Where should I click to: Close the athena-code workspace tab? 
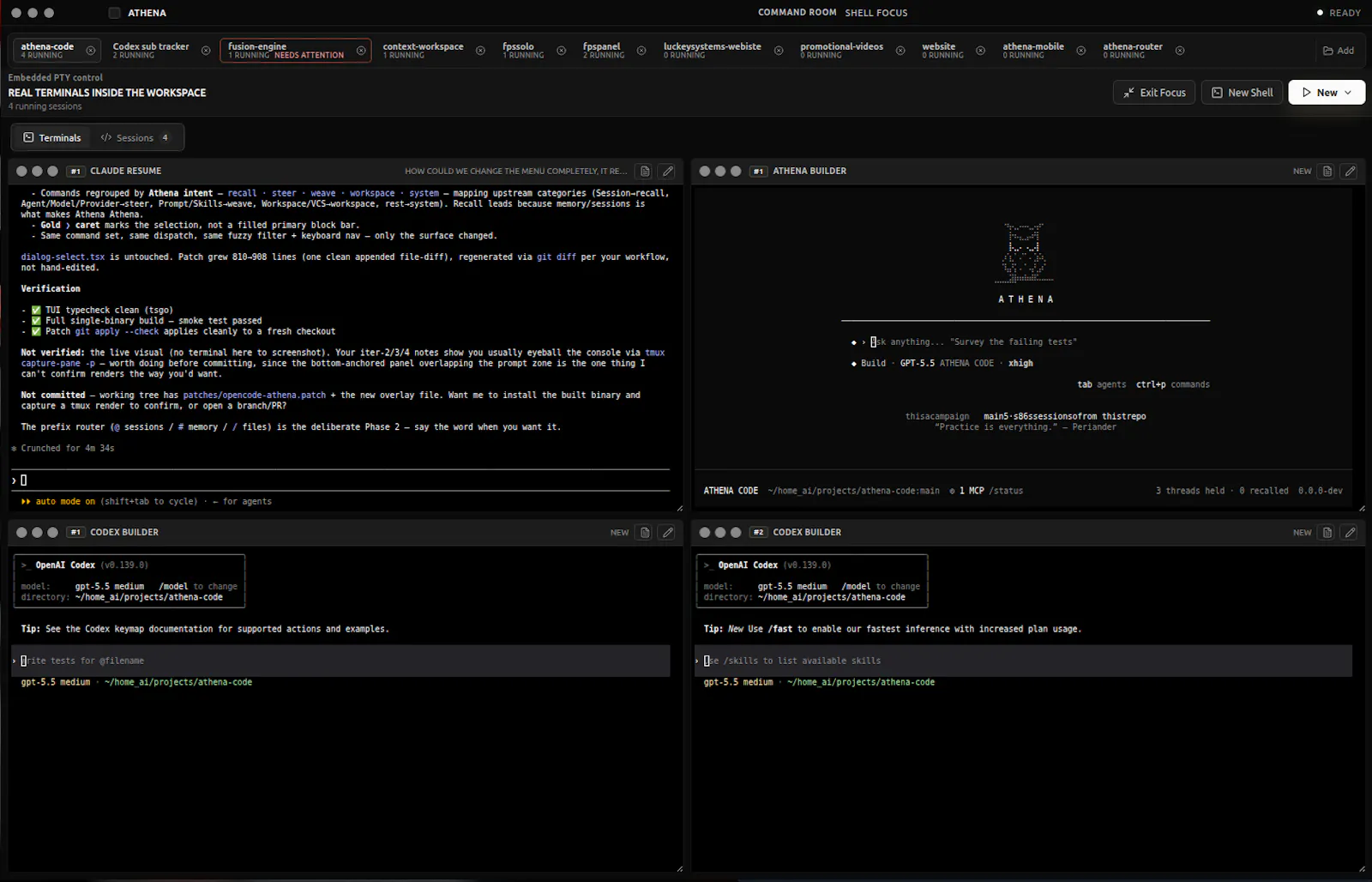point(91,51)
